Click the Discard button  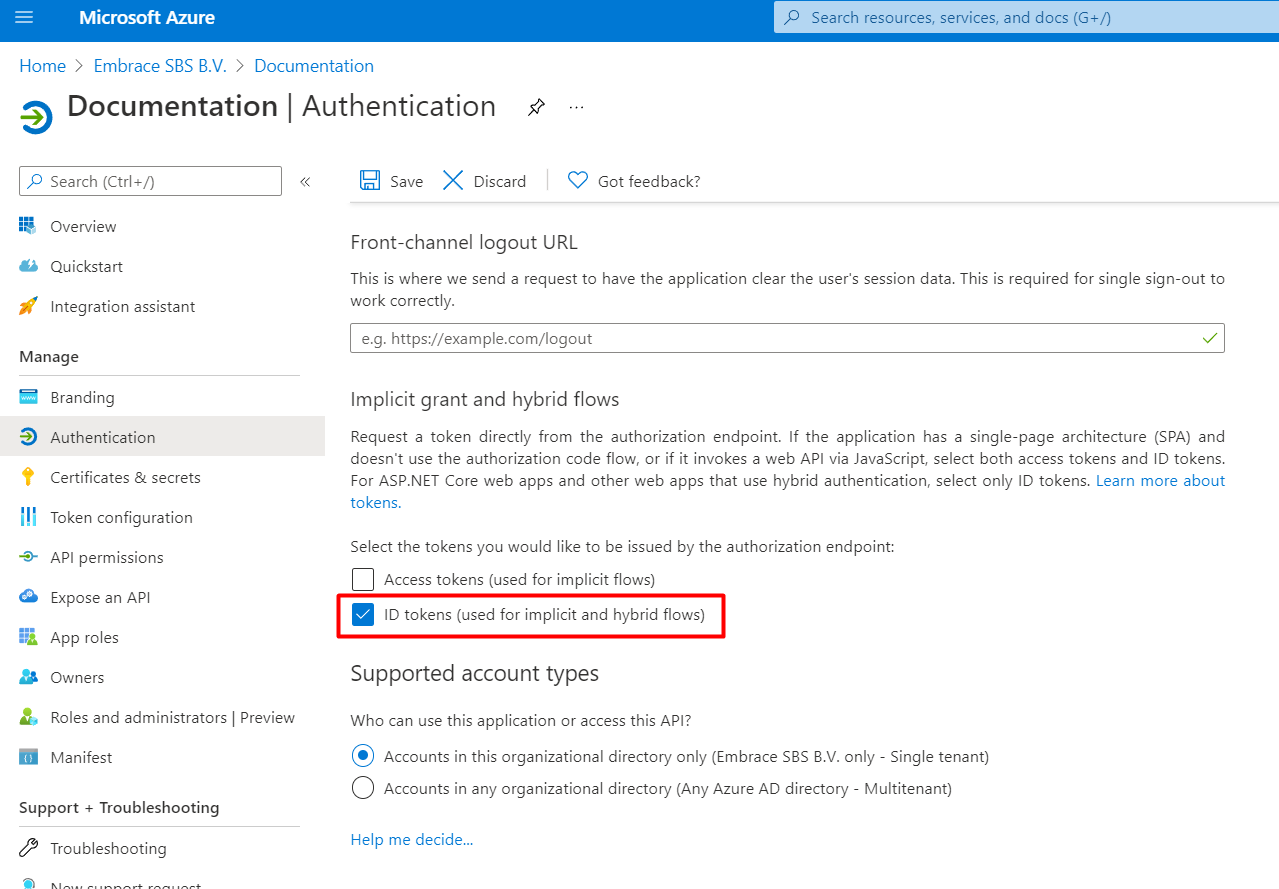484,181
